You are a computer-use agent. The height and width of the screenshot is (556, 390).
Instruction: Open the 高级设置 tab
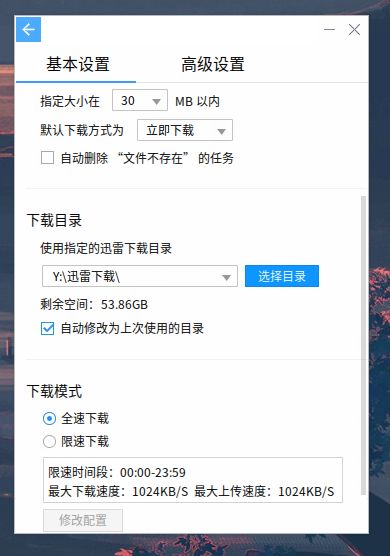coord(213,65)
